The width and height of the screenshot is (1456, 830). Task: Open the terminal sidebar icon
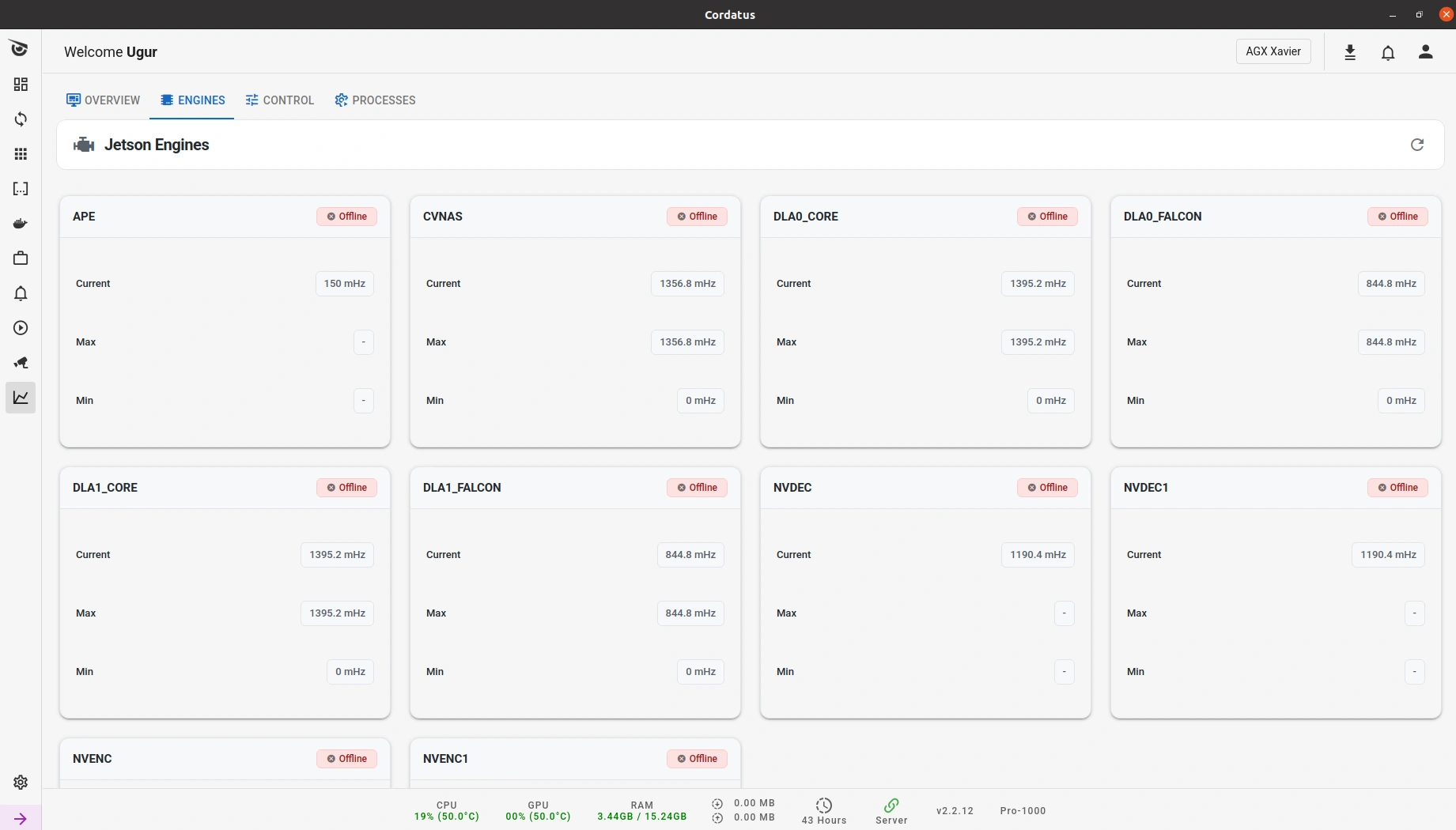pyautogui.click(x=21, y=189)
